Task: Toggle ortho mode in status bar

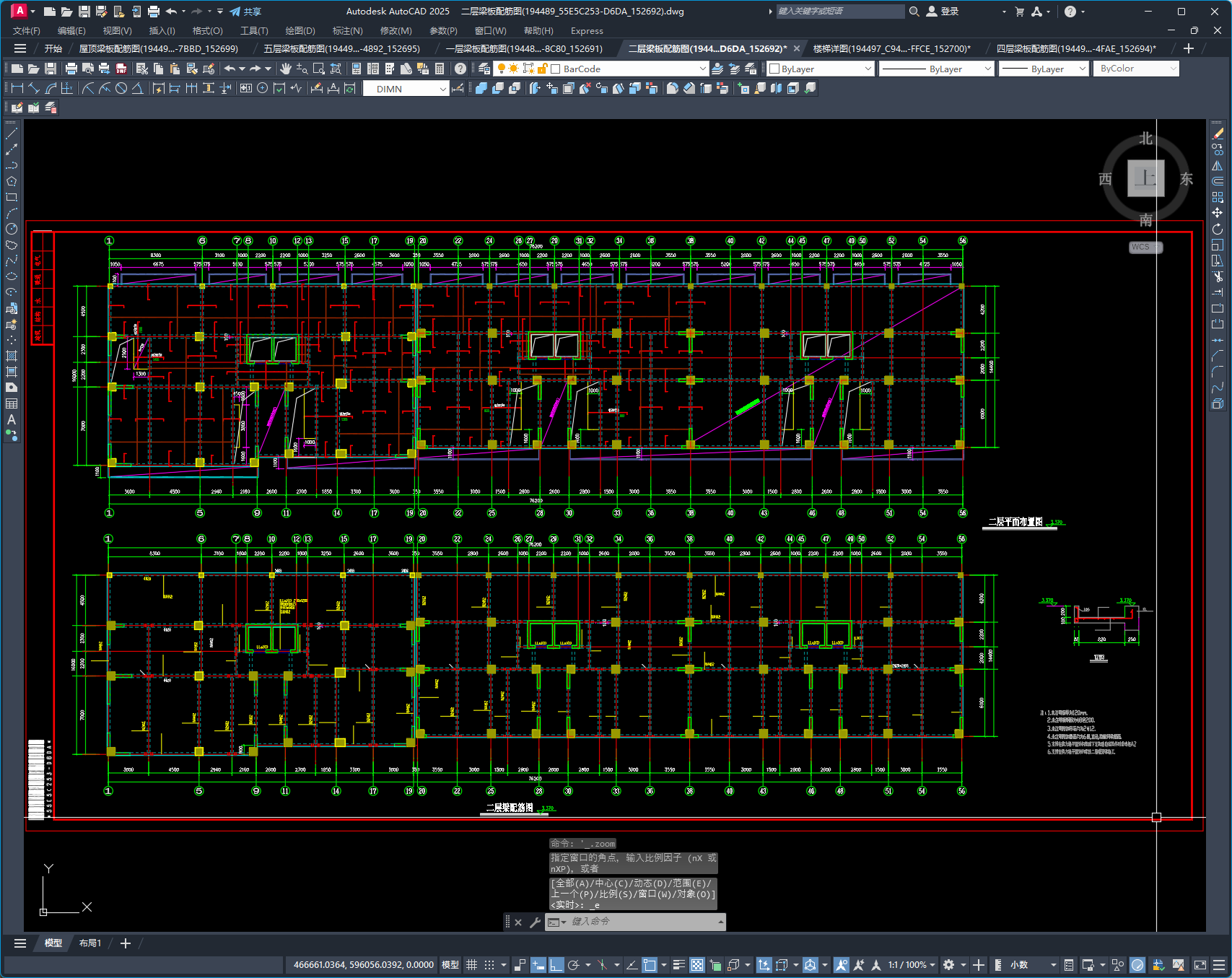Action: (556, 965)
